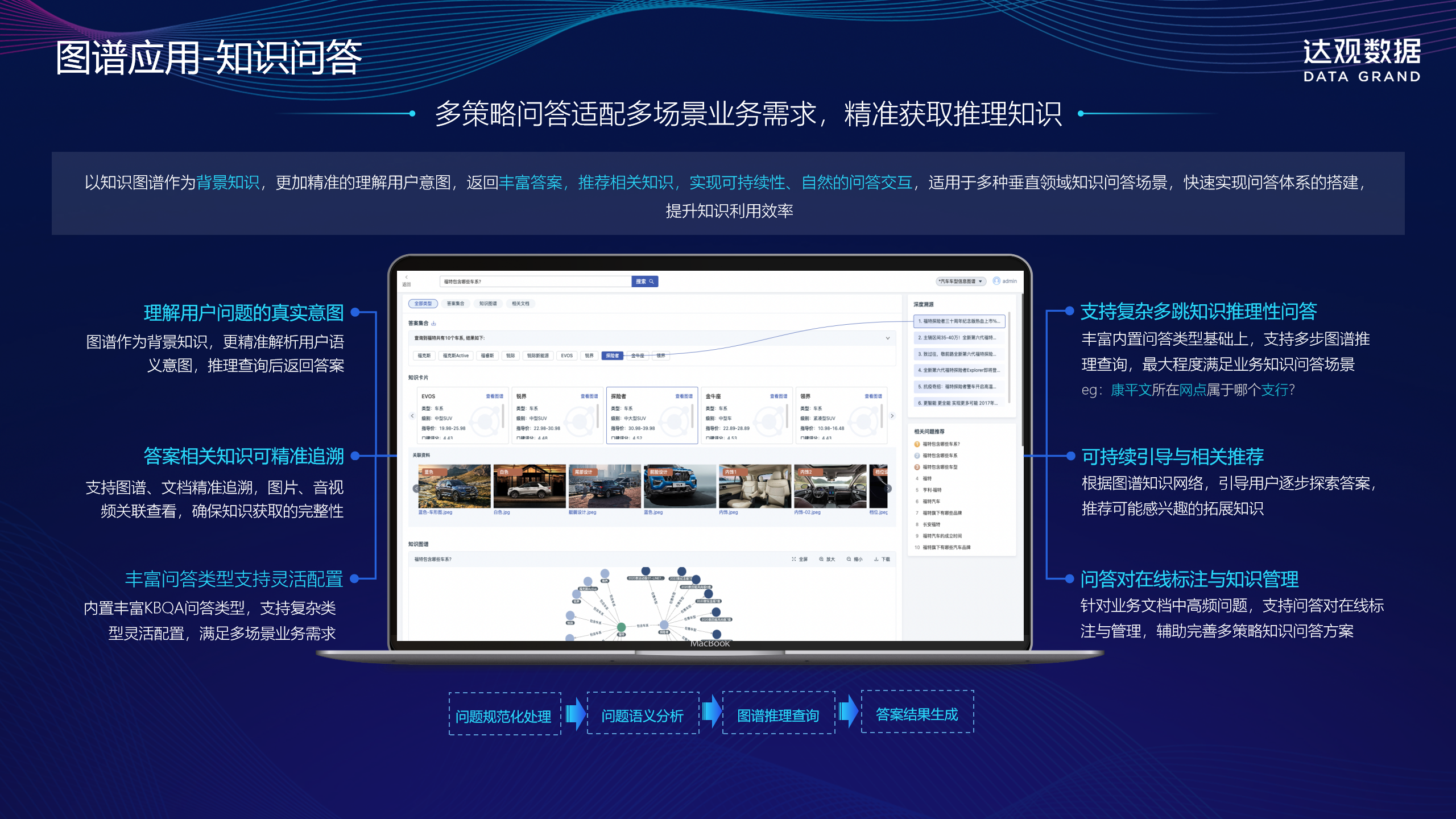The image size is (1456, 819).
Task: Click the admin user avatar icon
Action: click(x=996, y=281)
